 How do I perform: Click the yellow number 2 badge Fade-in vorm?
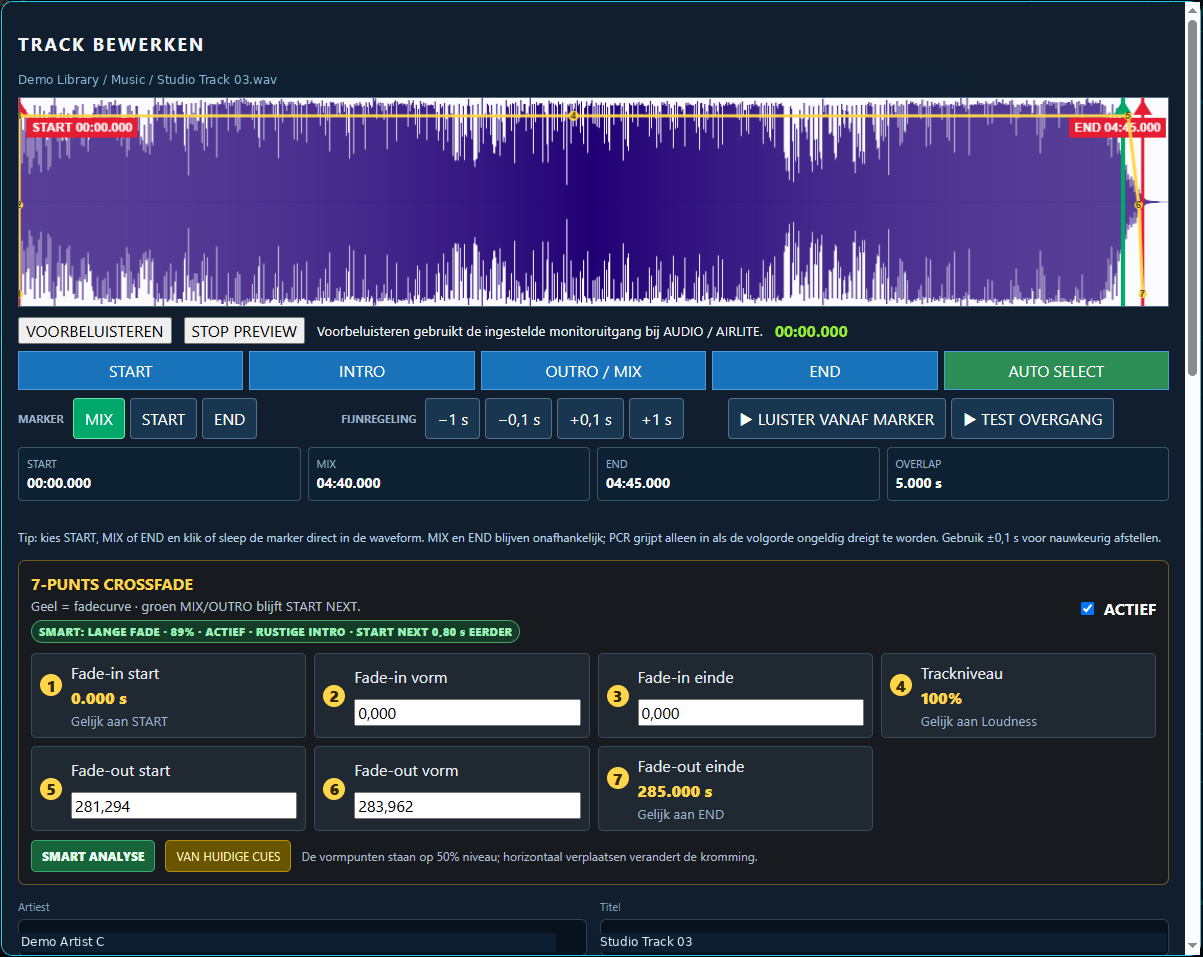coord(334,697)
